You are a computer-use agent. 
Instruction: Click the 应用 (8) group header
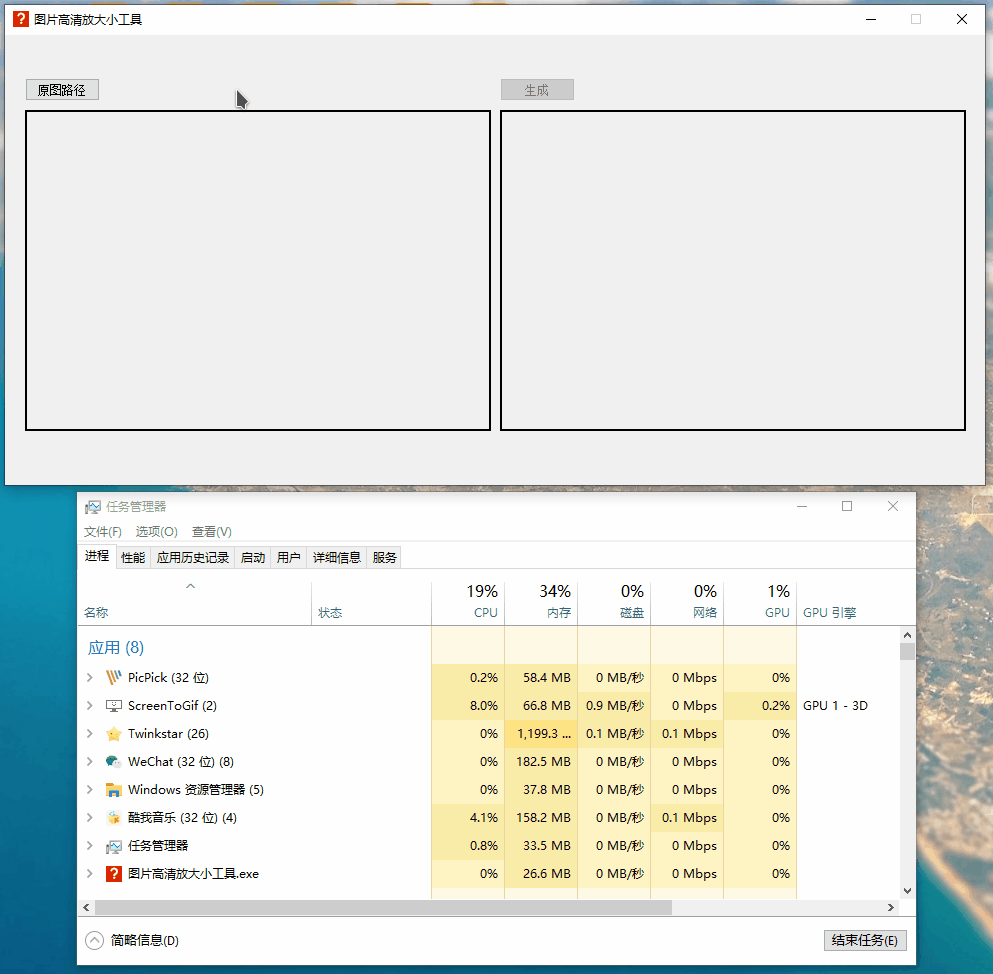pos(116,648)
